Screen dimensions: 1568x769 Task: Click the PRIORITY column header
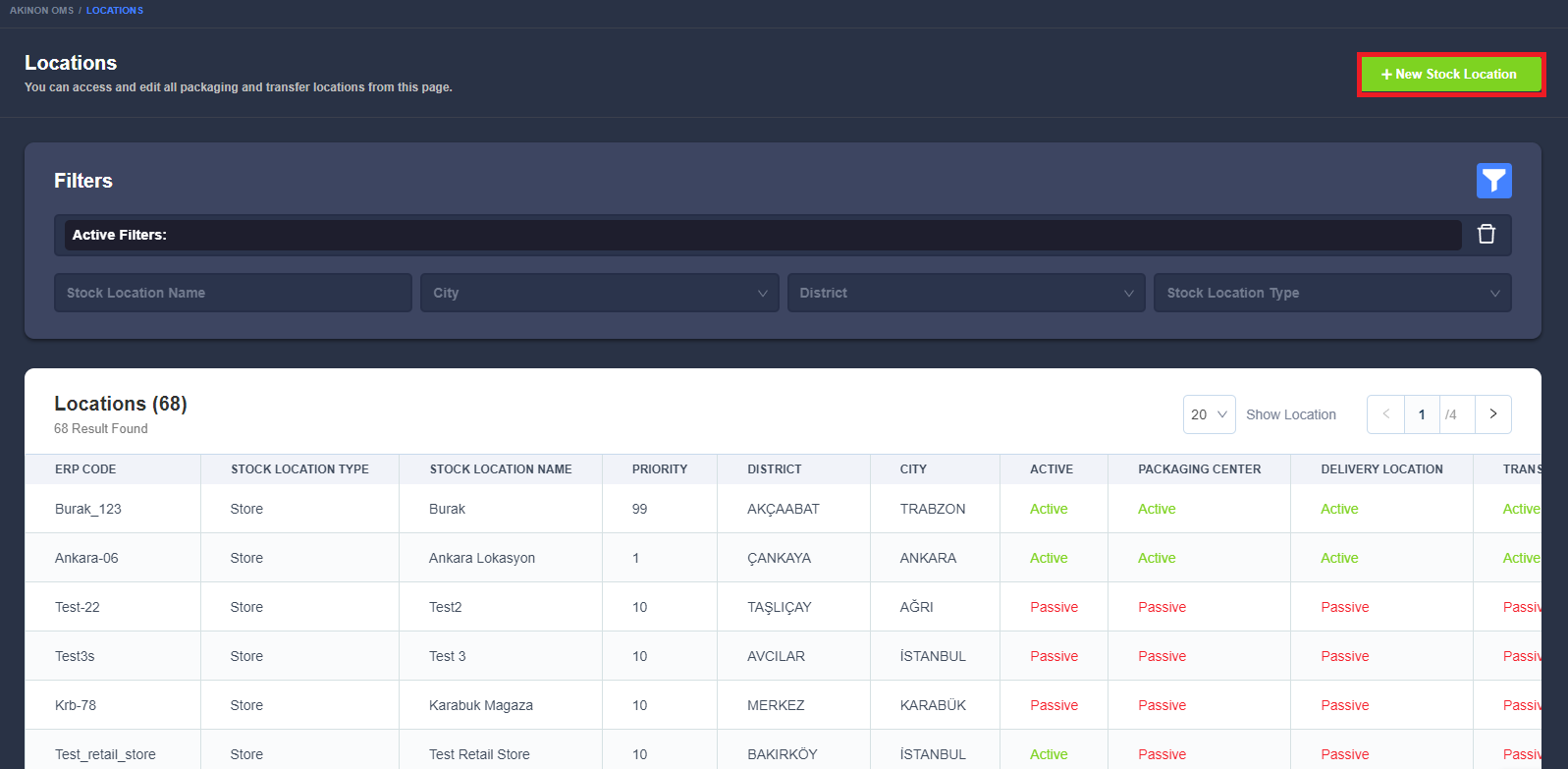click(x=660, y=469)
